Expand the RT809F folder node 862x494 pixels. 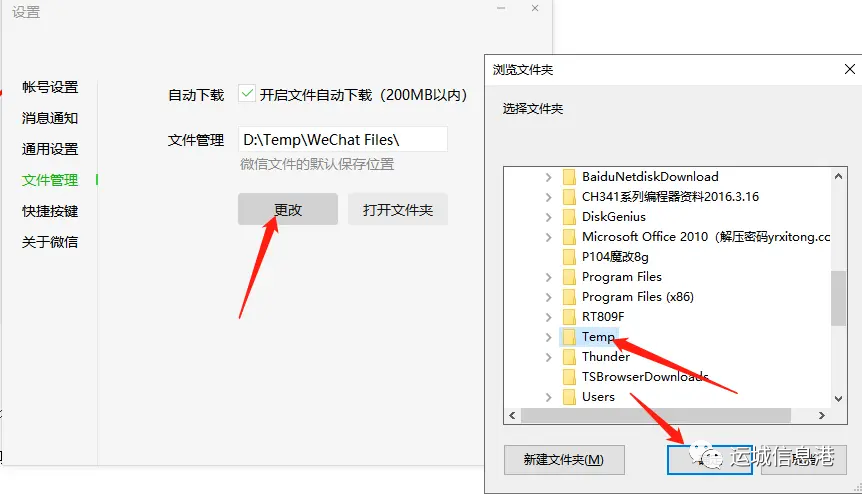548,317
